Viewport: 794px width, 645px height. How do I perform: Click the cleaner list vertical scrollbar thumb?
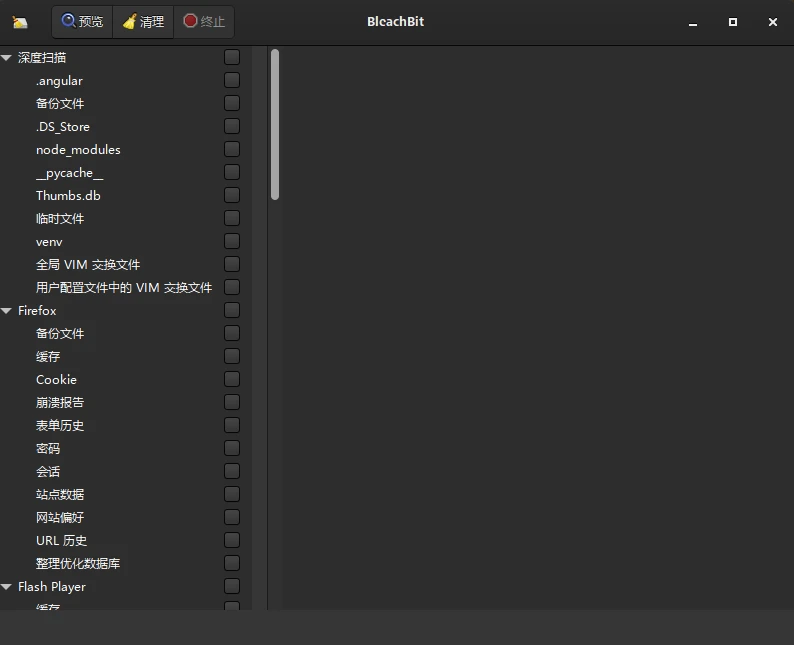(275, 125)
